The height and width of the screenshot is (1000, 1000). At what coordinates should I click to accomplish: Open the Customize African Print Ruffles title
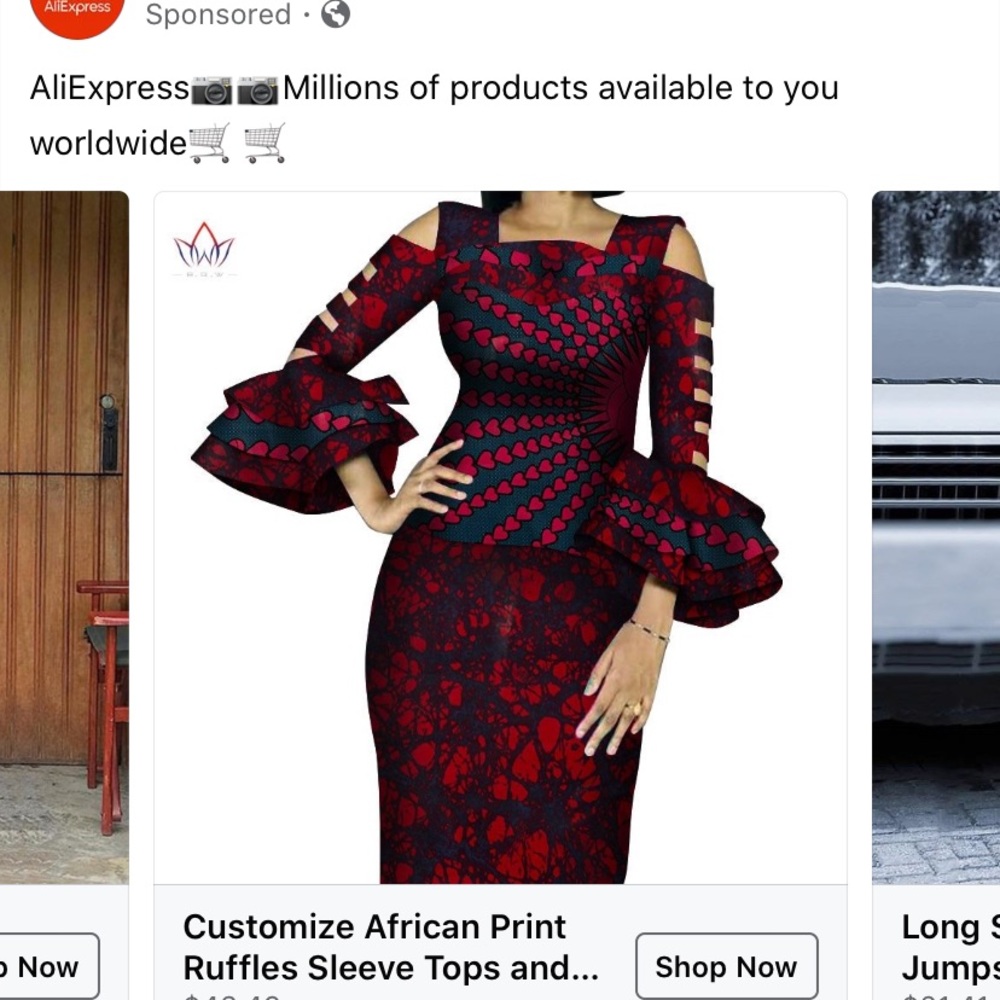tap(390, 947)
